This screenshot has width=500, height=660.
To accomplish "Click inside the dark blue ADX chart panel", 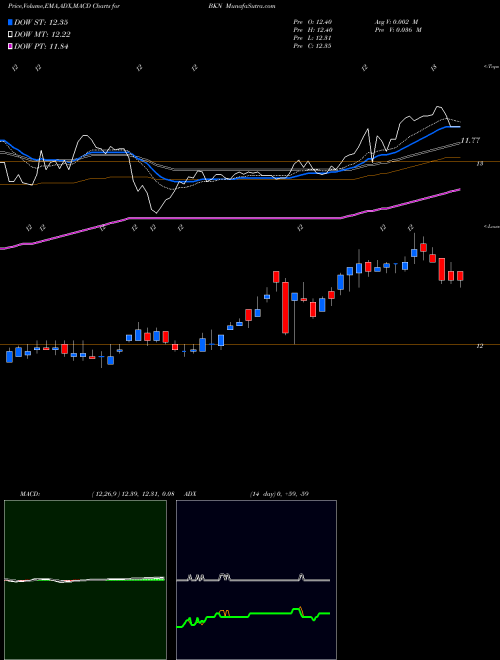I will coord(256,580).
